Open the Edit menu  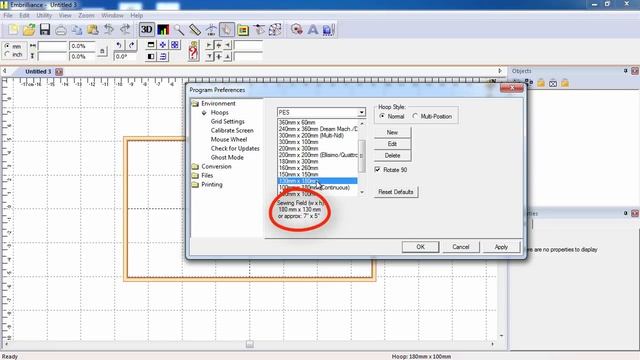point(24,15)
